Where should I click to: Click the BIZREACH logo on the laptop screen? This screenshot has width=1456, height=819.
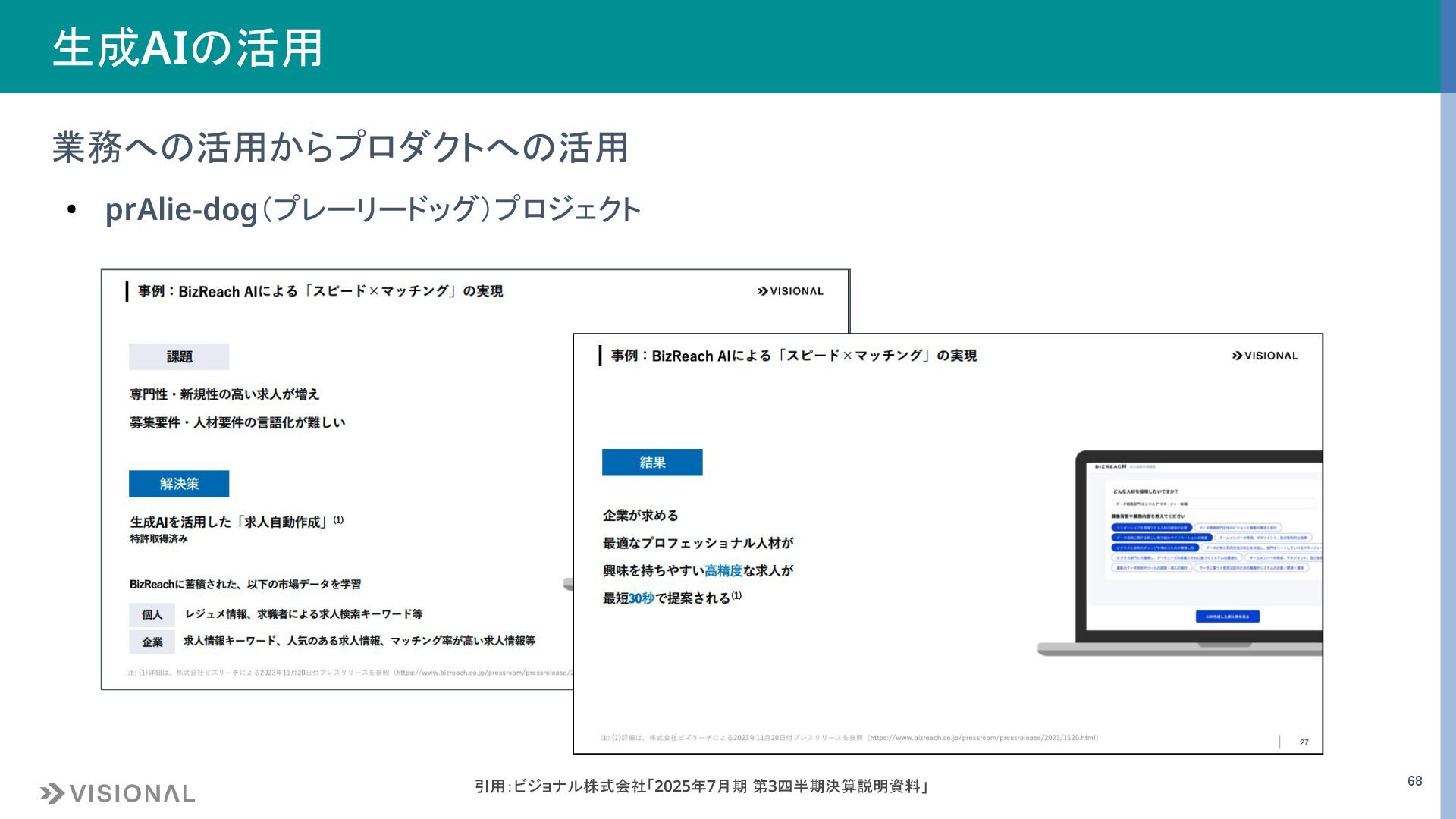click(1111, 466)
